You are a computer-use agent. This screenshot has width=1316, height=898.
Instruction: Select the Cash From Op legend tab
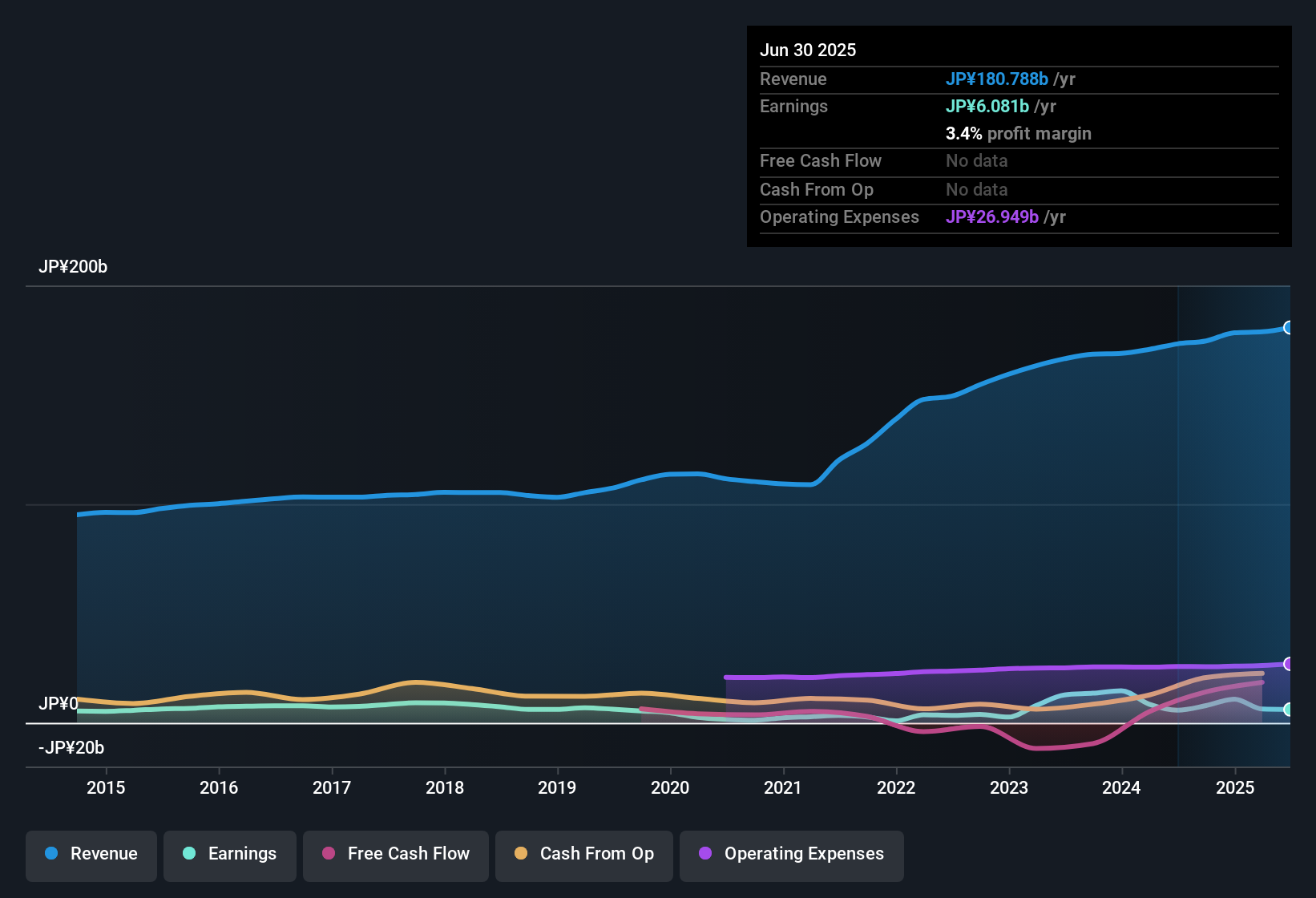[x=583, y=854]
